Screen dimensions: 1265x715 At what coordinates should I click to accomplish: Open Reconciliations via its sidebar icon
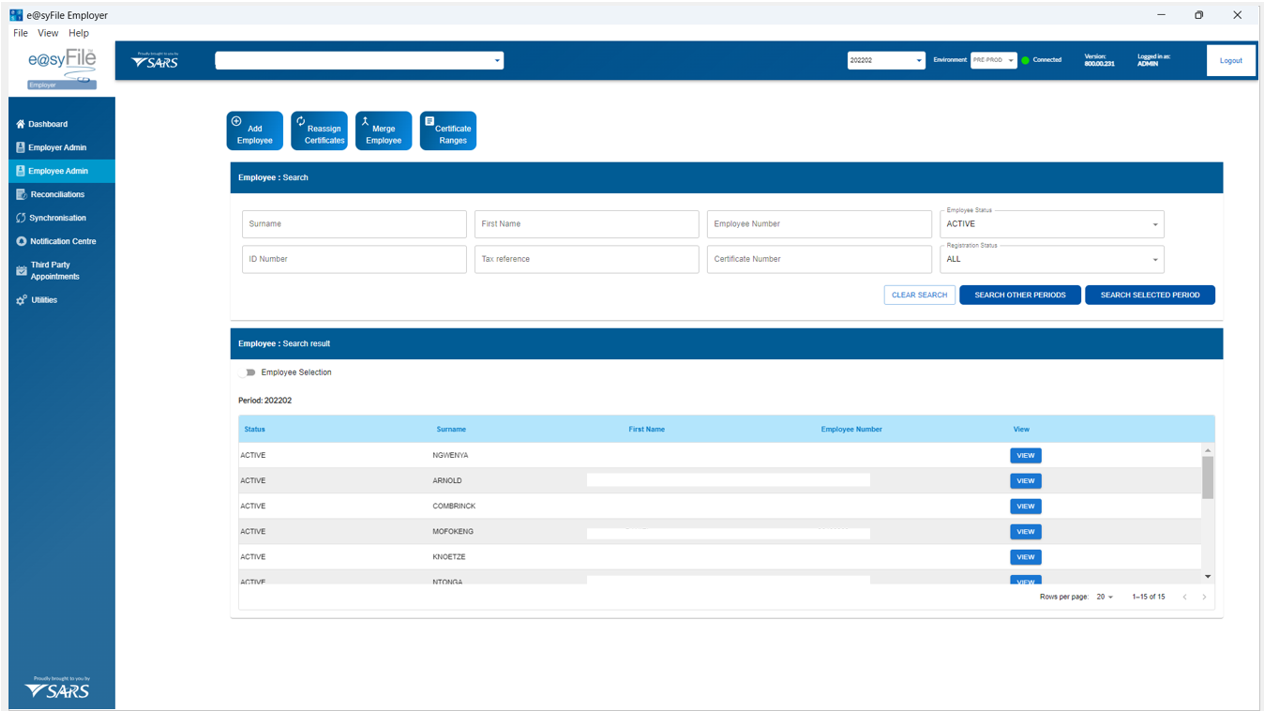pyautogui.click(x=21, y=195)
